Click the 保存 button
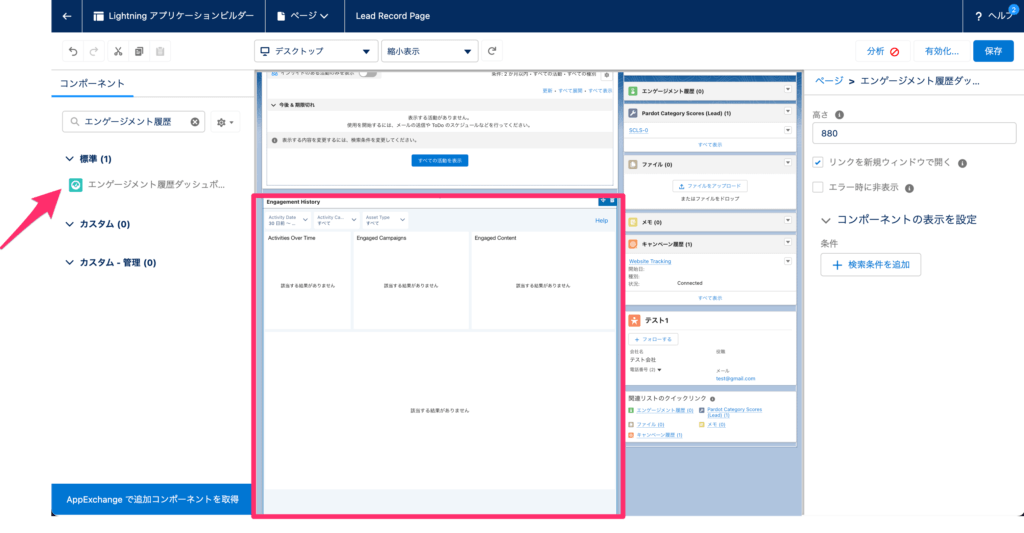The image size is (1024, 533). point(992,51)
